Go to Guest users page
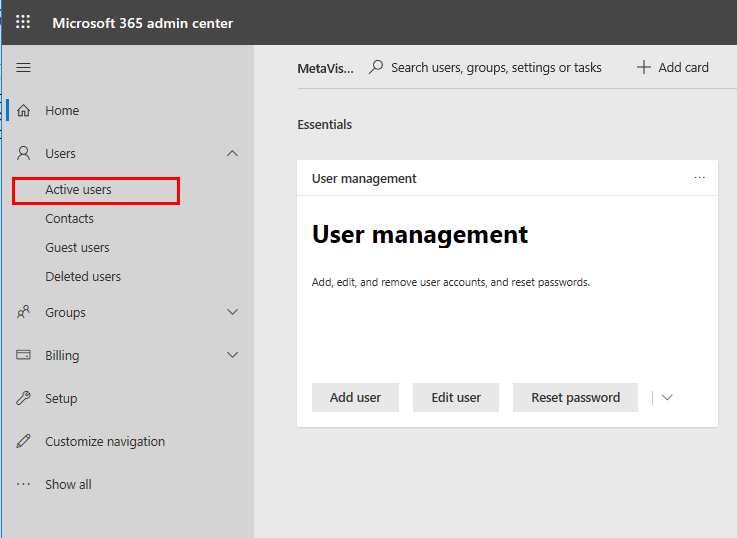Image resolution: width=737 pixels, height=538 pixels. click(x=77, y=248)
